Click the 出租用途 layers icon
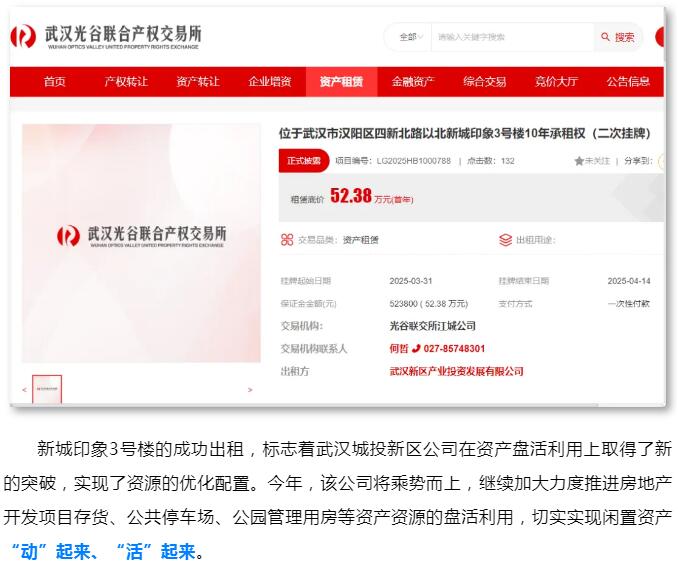This screenshot has width=678, height=570. (506, 240)
